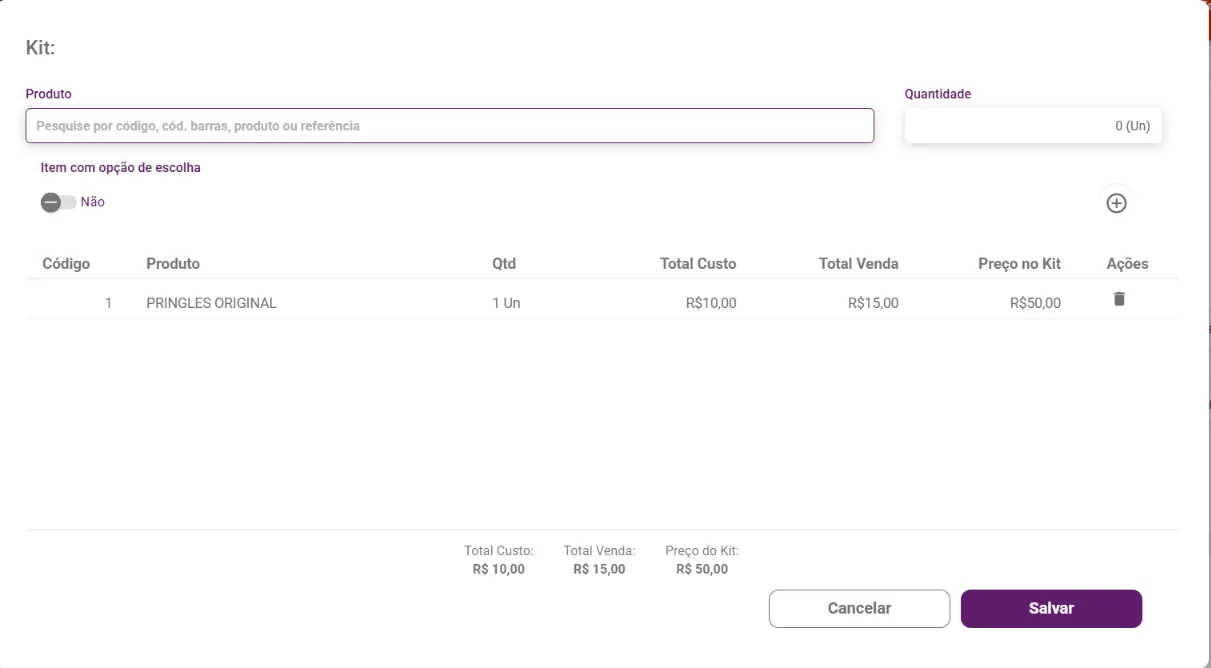Click the 'Total Custo:' footer label
This screenshot has height=668, width=1211.
tap(498, 551)
